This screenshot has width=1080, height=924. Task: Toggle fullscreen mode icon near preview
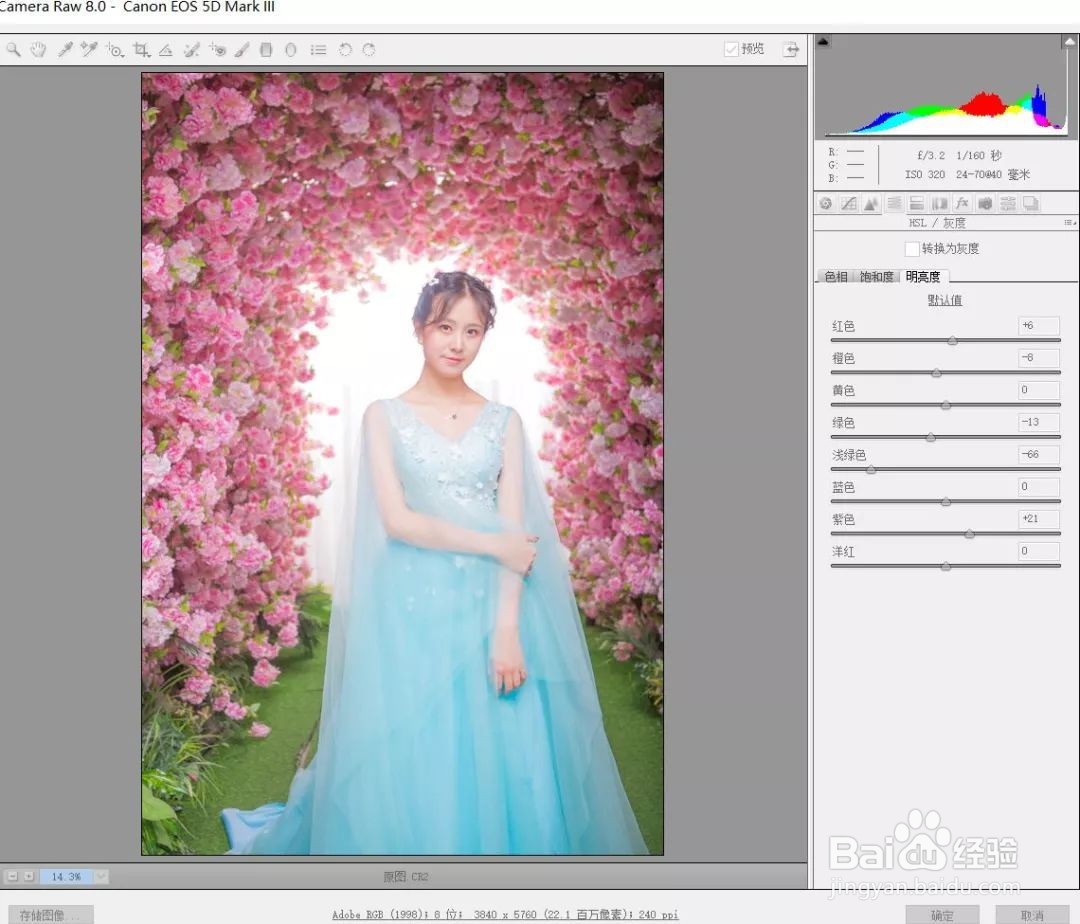pyautogui.click(x=790, y=48)
